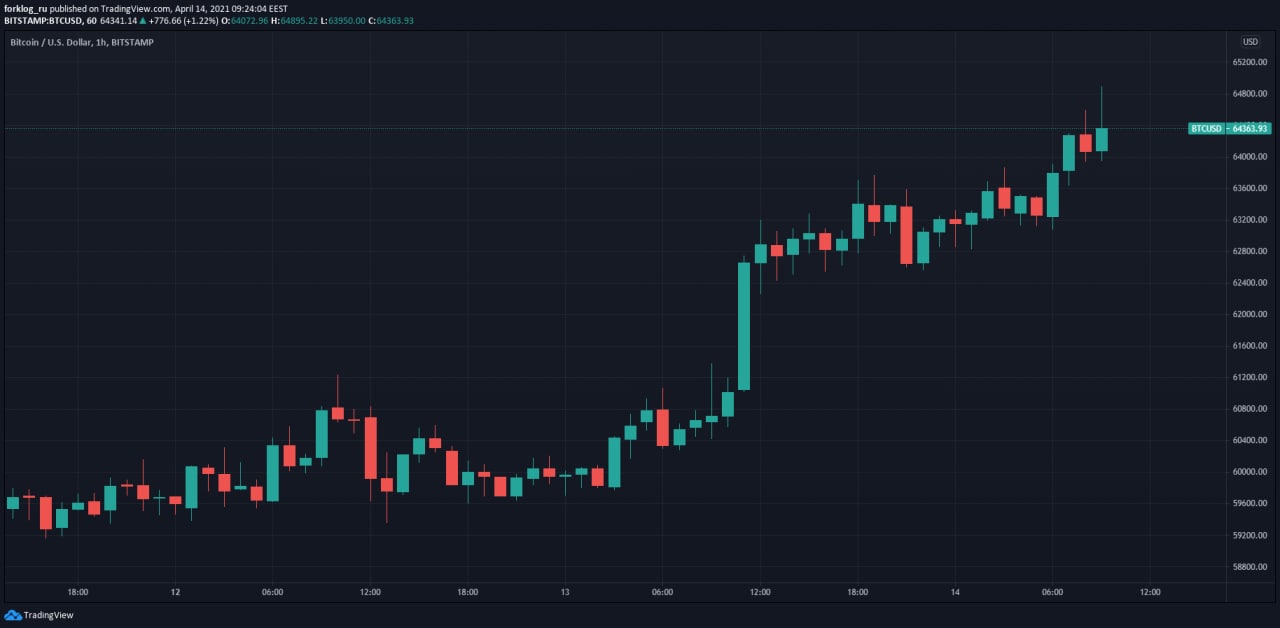Screen dimensions: 1280x628
Task: Click the TradingView cloud logo icon
Action: point(13,615)
